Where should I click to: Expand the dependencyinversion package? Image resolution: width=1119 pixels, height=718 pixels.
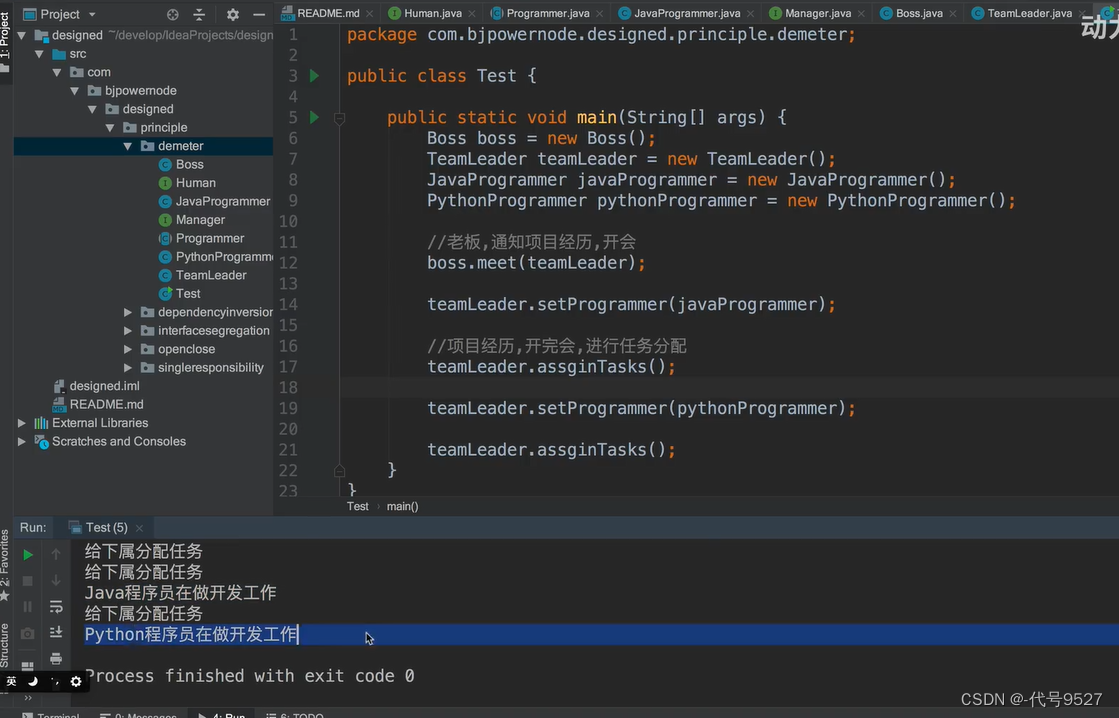128,312
